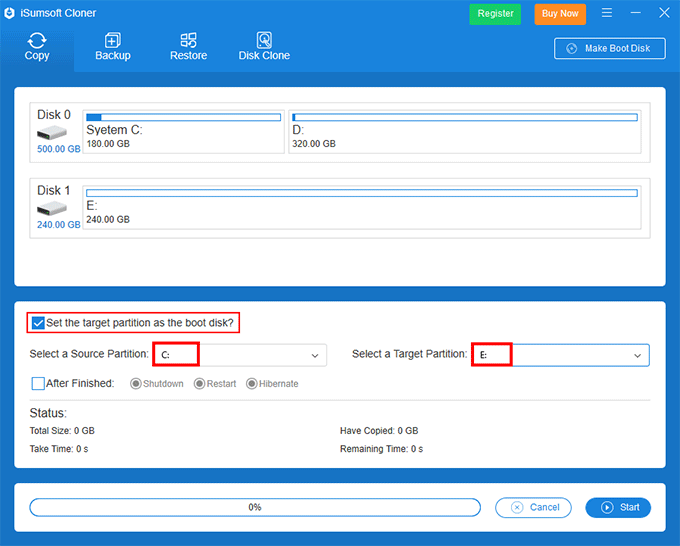Click the E: partition usage bar
The height and width of the screenshot is (546, 680).
click(x=362, y=193)
